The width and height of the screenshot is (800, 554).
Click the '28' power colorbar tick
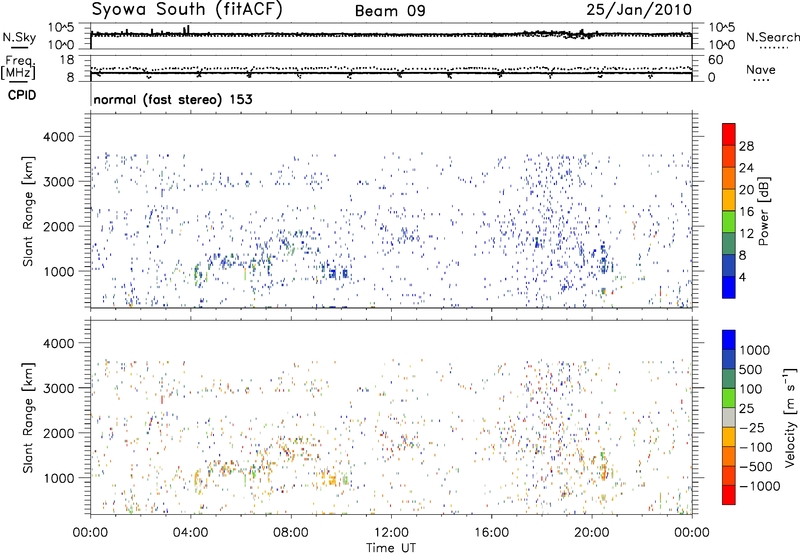click(x=746, y=146)
